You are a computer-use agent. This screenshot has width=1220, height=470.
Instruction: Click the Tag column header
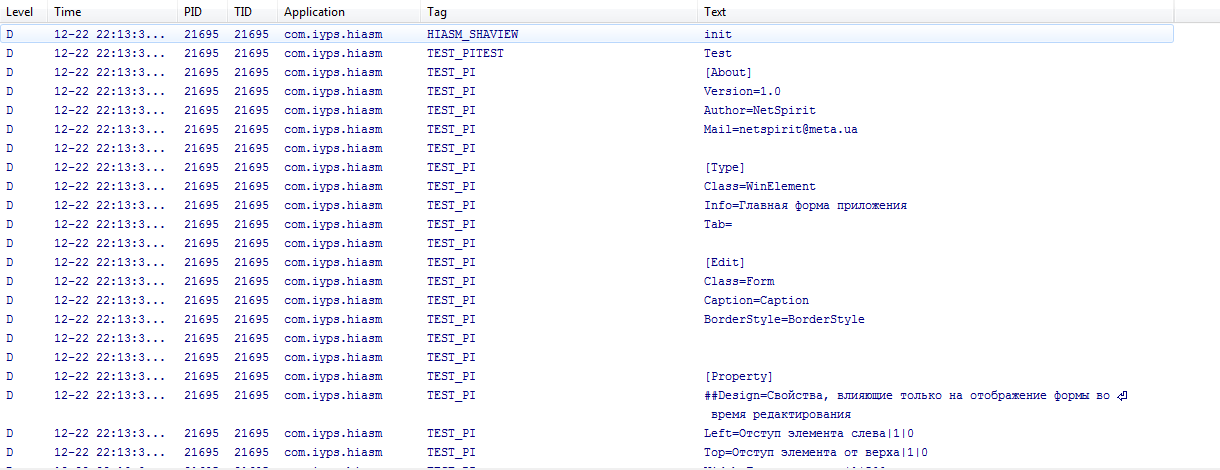(437, 12)
